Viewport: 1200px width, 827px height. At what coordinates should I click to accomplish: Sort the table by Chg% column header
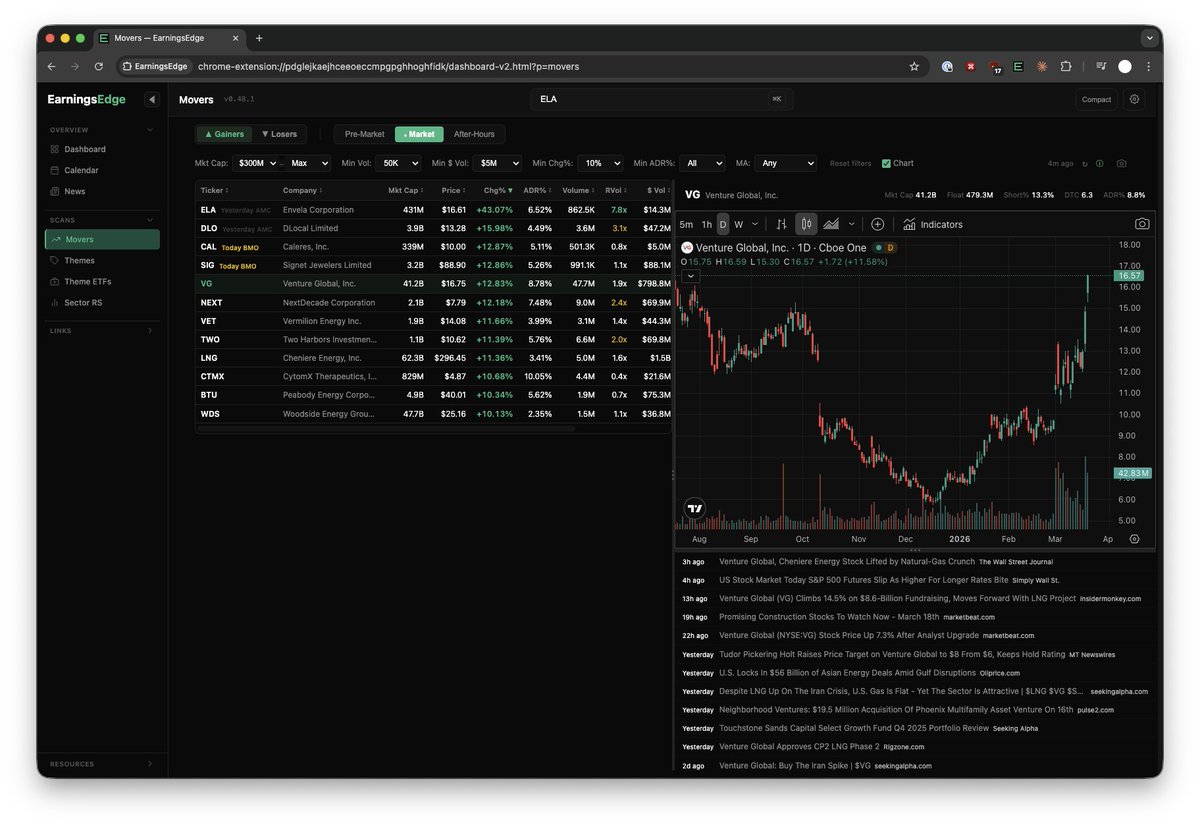coord(497,190)
